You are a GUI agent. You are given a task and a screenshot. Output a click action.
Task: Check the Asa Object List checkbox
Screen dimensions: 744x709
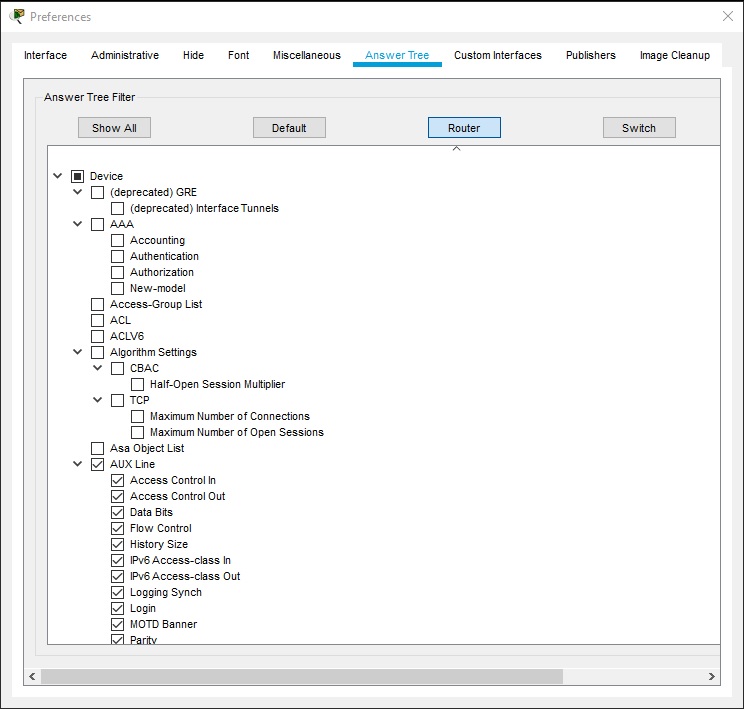tap(97, 448)
